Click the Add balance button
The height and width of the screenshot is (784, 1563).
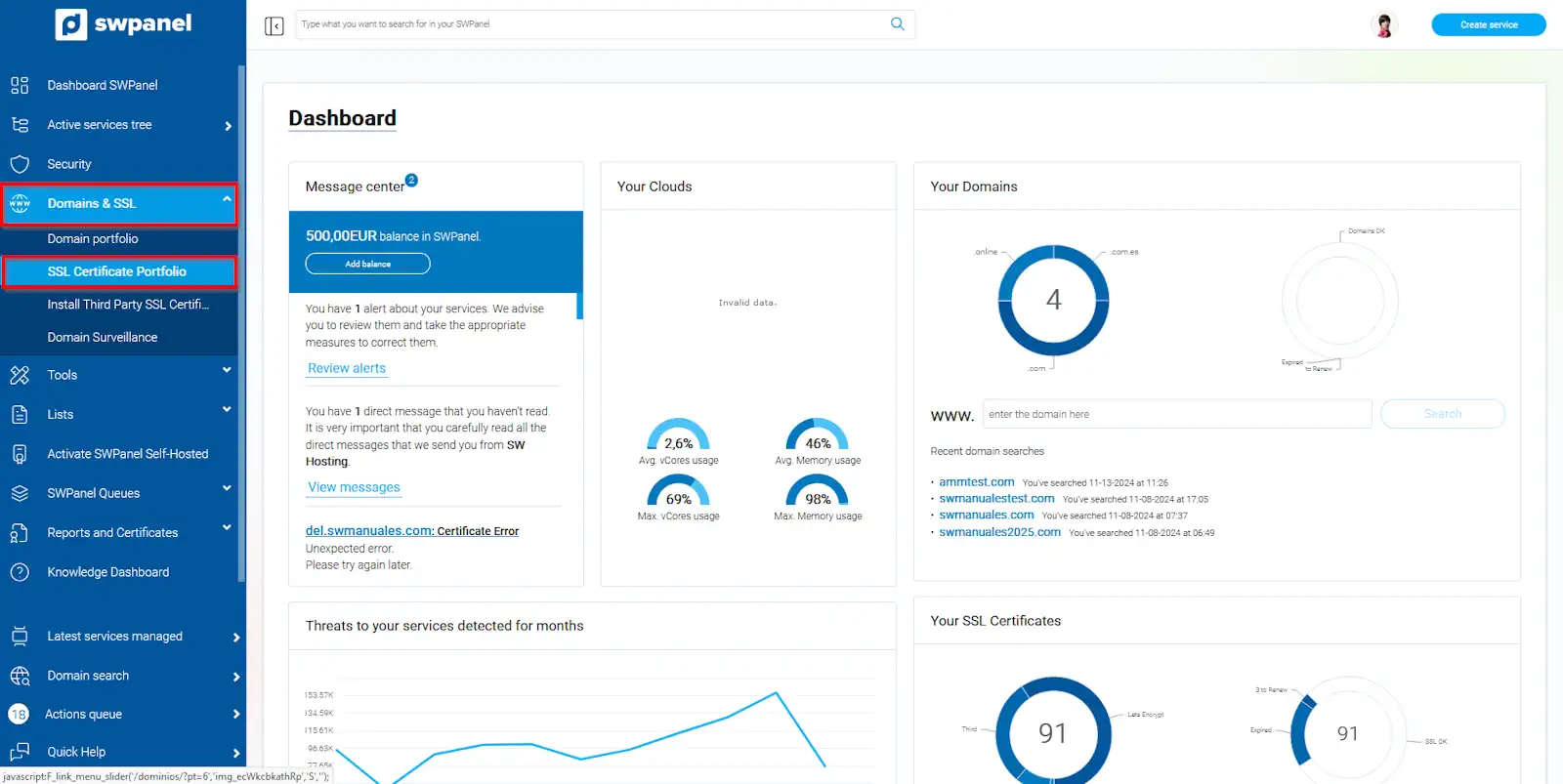367,264
